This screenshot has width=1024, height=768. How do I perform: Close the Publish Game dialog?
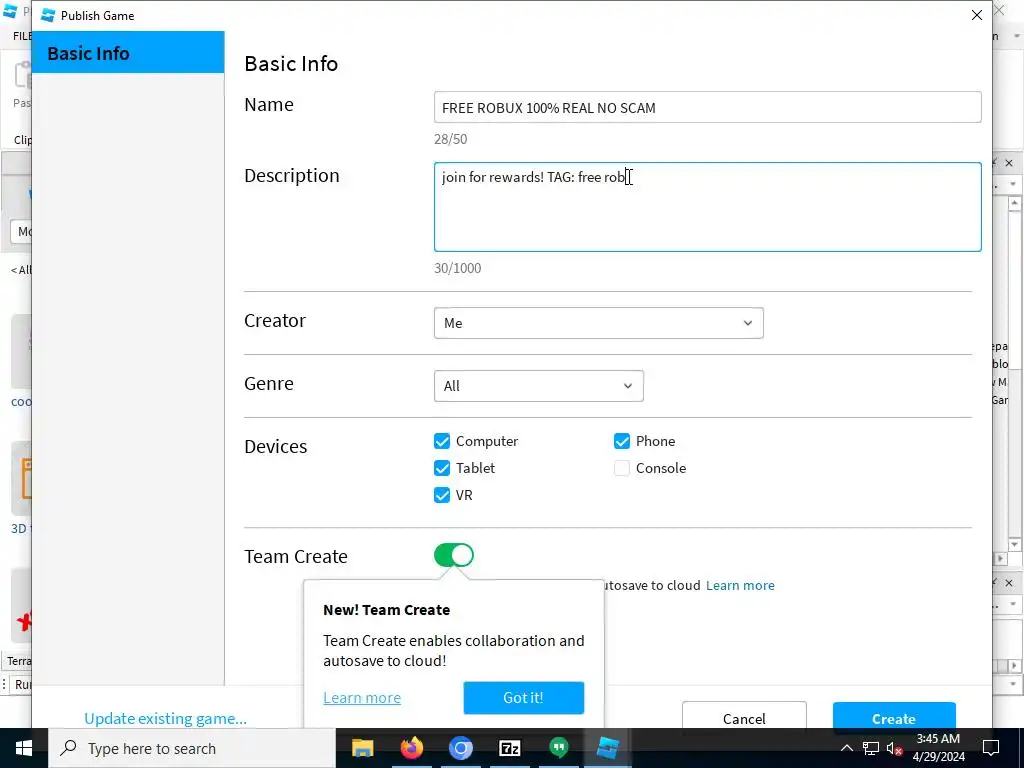(976, 15)
